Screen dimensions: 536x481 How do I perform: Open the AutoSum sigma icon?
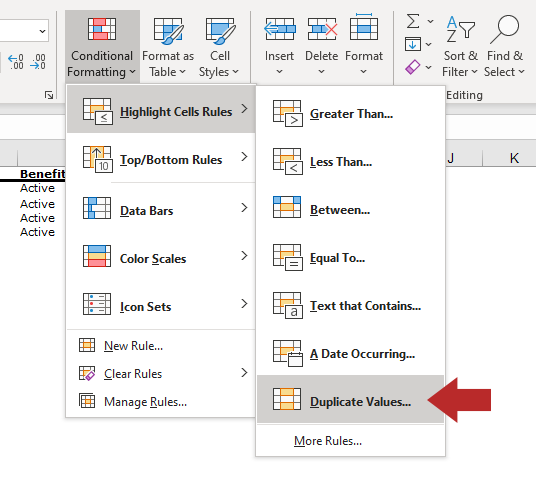[x=413, y=21]
